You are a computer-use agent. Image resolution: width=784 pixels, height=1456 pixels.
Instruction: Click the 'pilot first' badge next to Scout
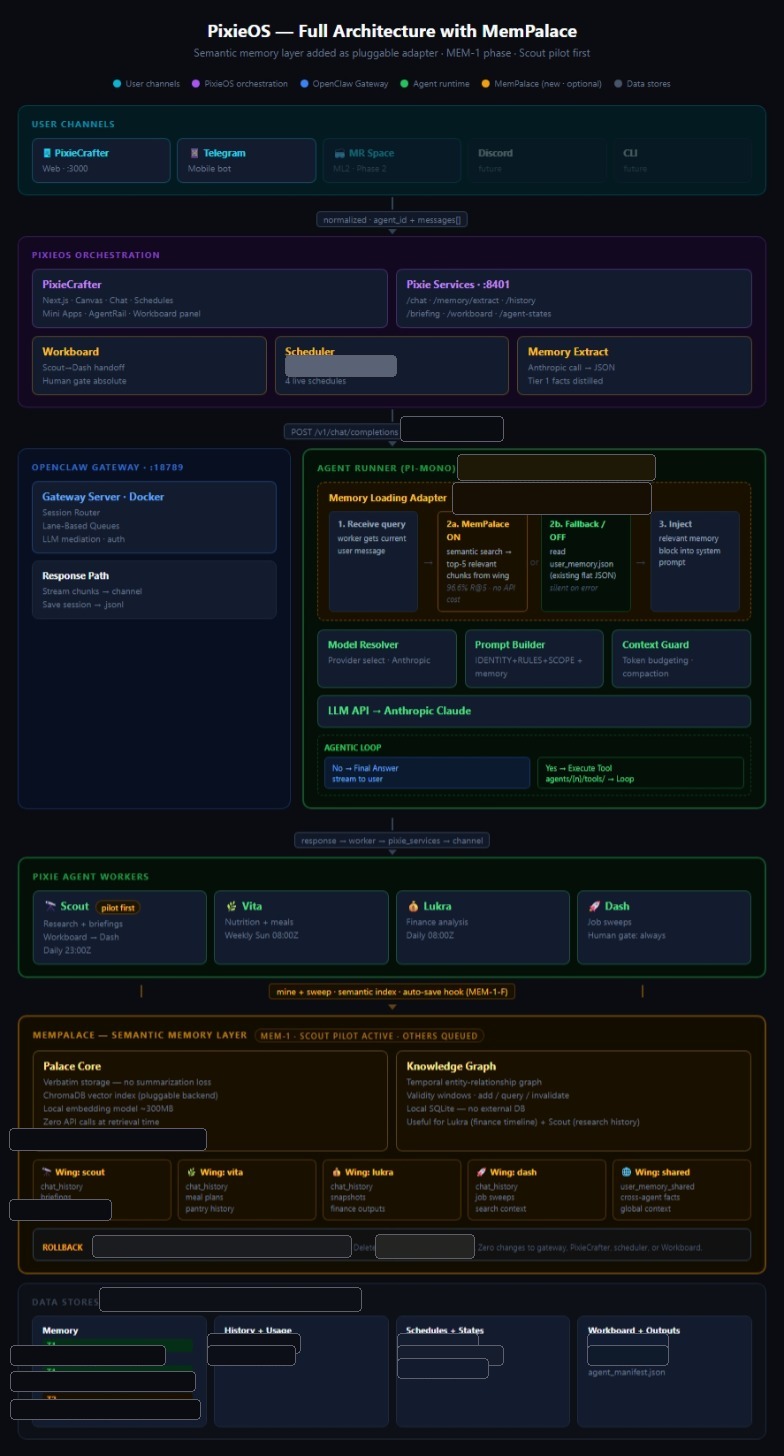(x=119, y=907)
